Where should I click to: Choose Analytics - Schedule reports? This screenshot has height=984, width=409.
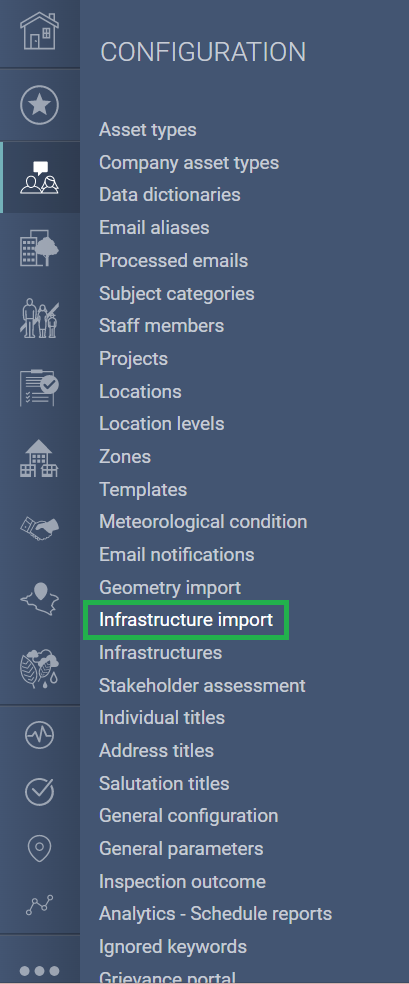tap(216, 914)
